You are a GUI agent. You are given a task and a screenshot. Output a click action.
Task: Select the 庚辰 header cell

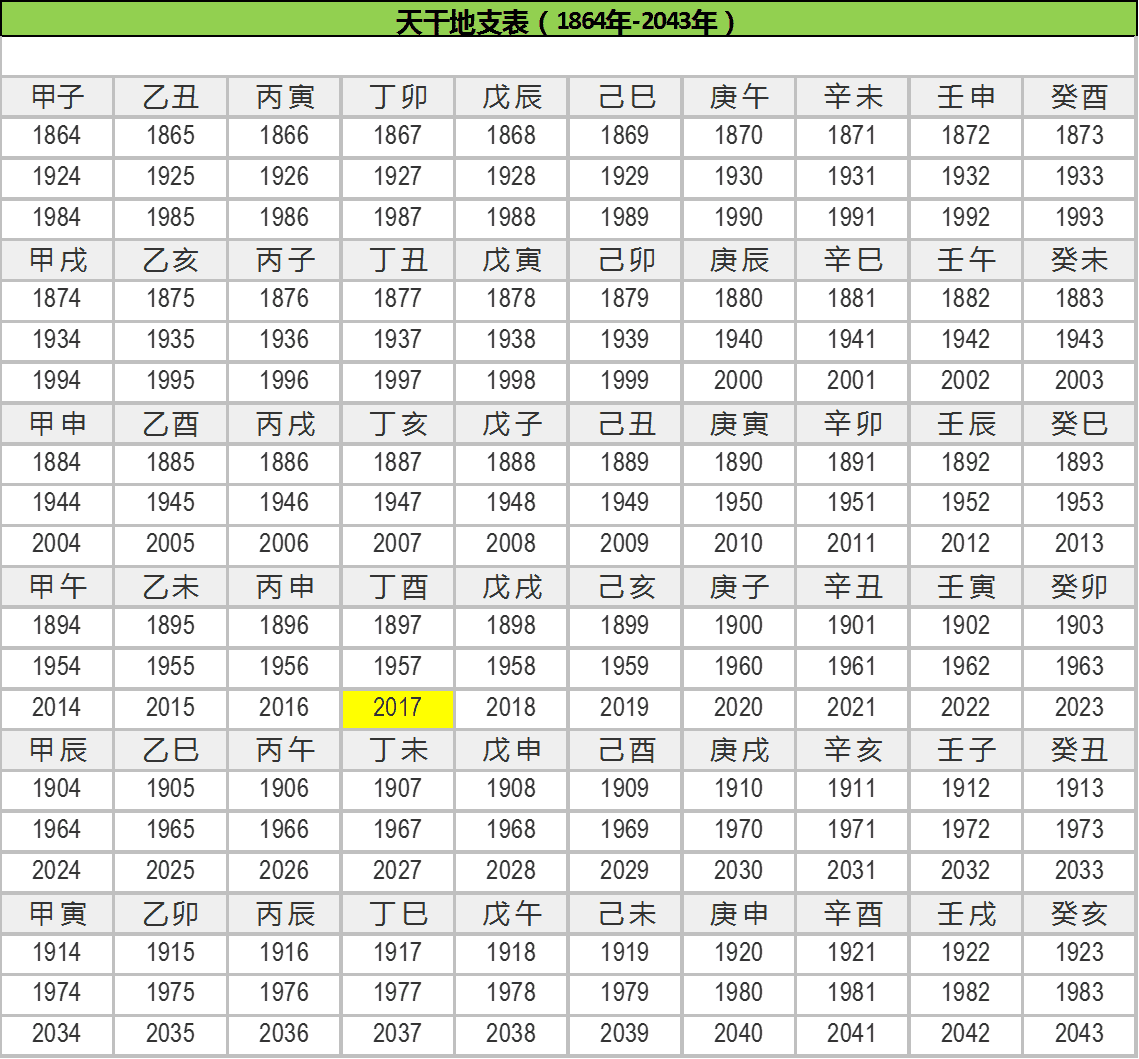[x=739, y=260]
